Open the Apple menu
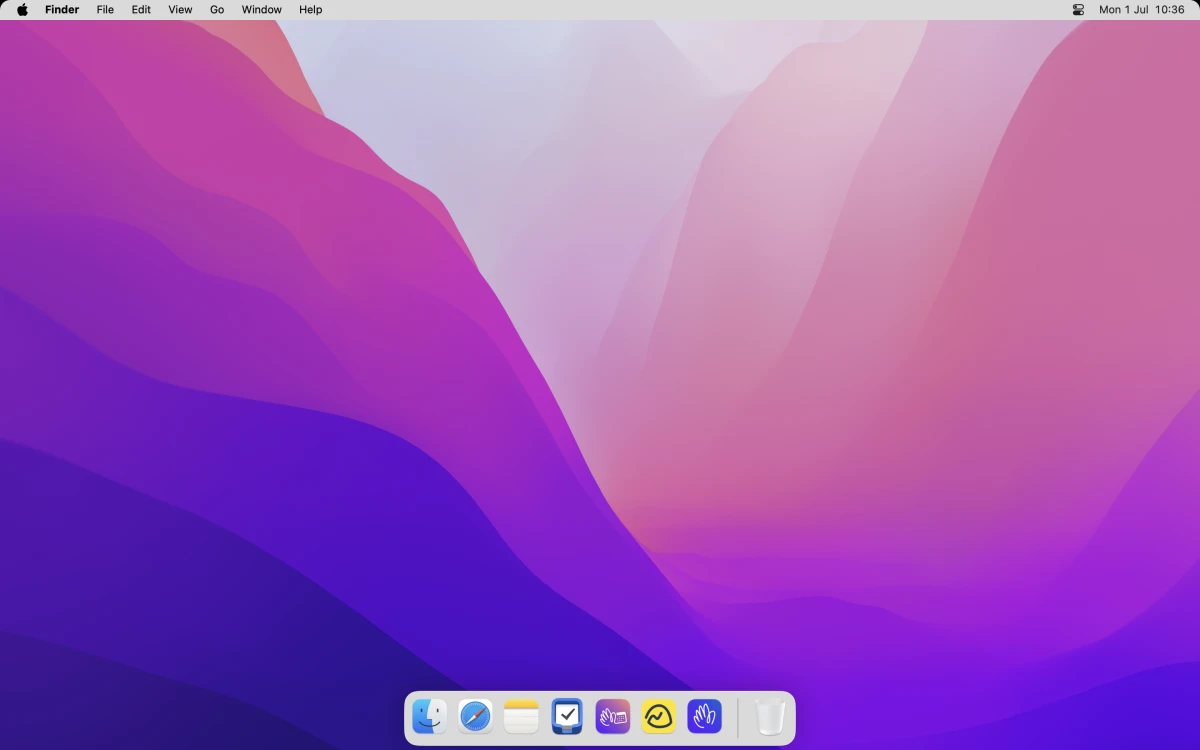This screenshot has width=1200, height=750. click(22, 10)
